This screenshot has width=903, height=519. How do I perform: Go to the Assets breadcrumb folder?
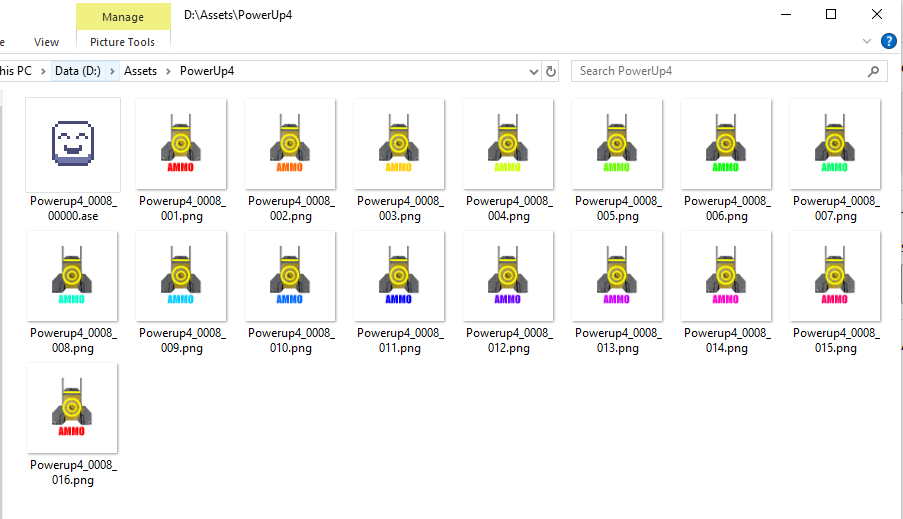click(x=141, y=71)
